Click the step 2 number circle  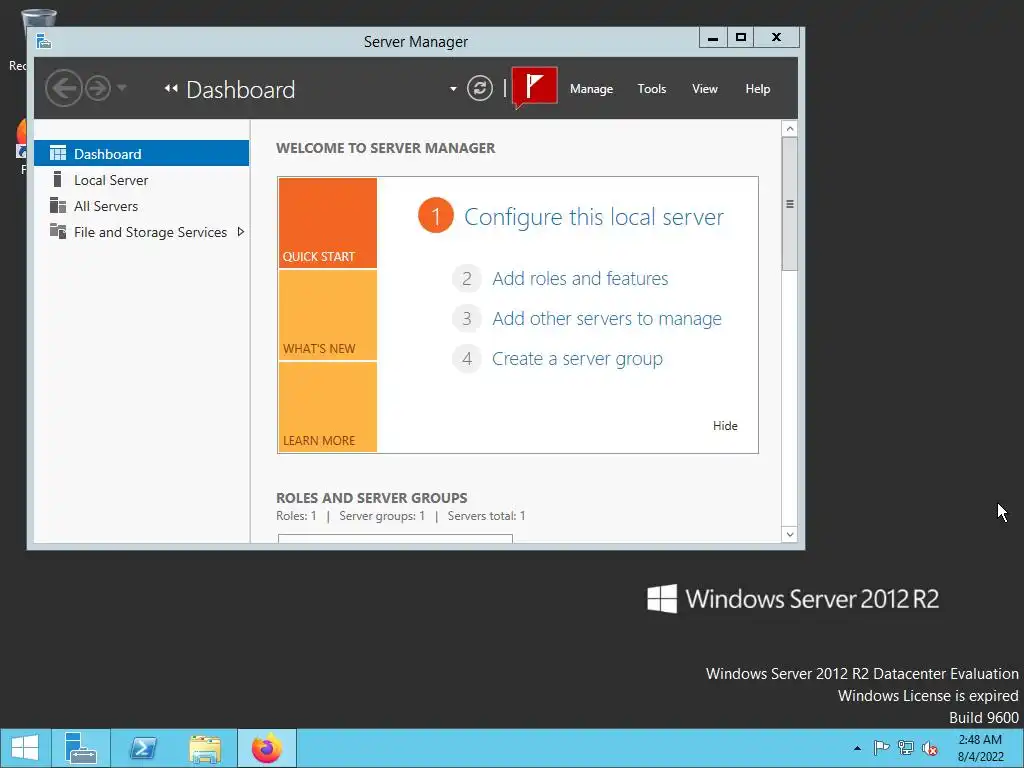click(x=467, y=279)
